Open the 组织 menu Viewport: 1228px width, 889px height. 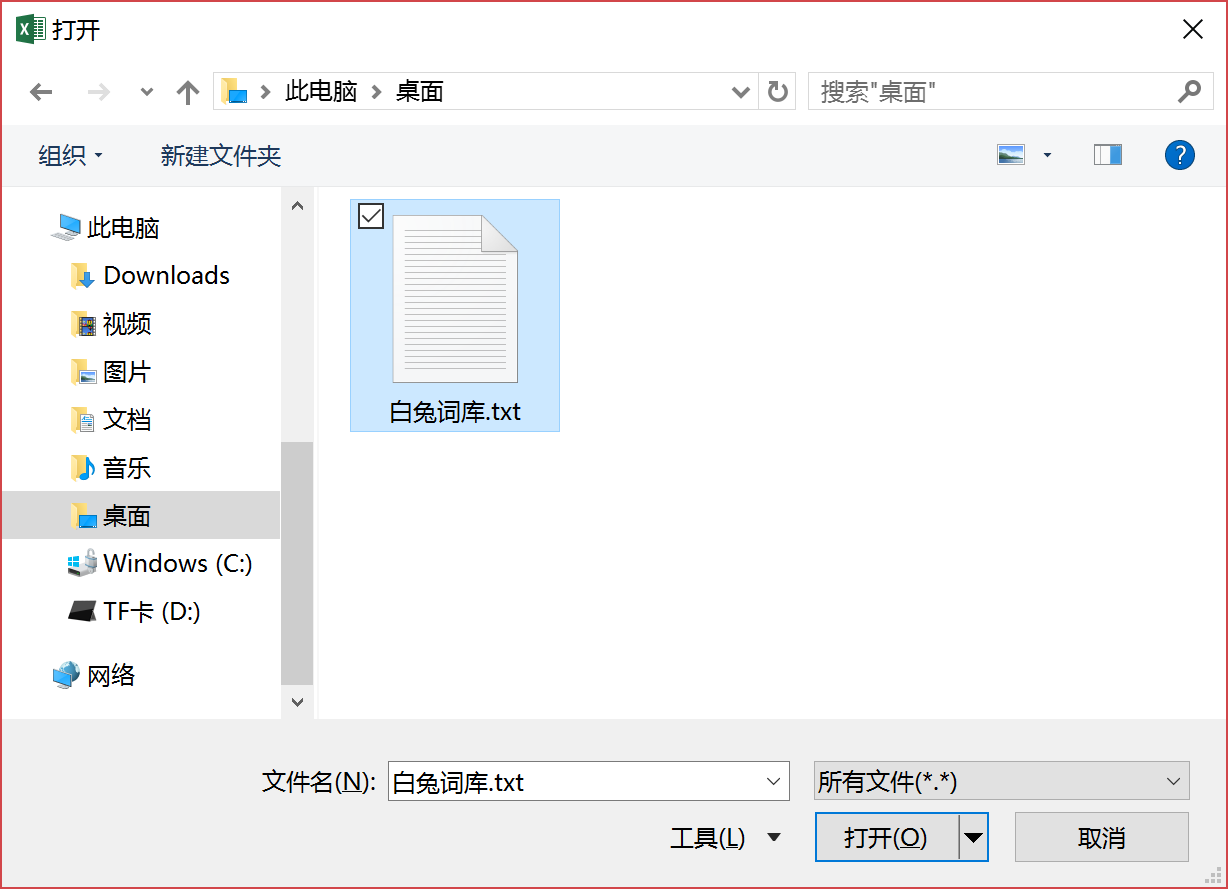70,155
